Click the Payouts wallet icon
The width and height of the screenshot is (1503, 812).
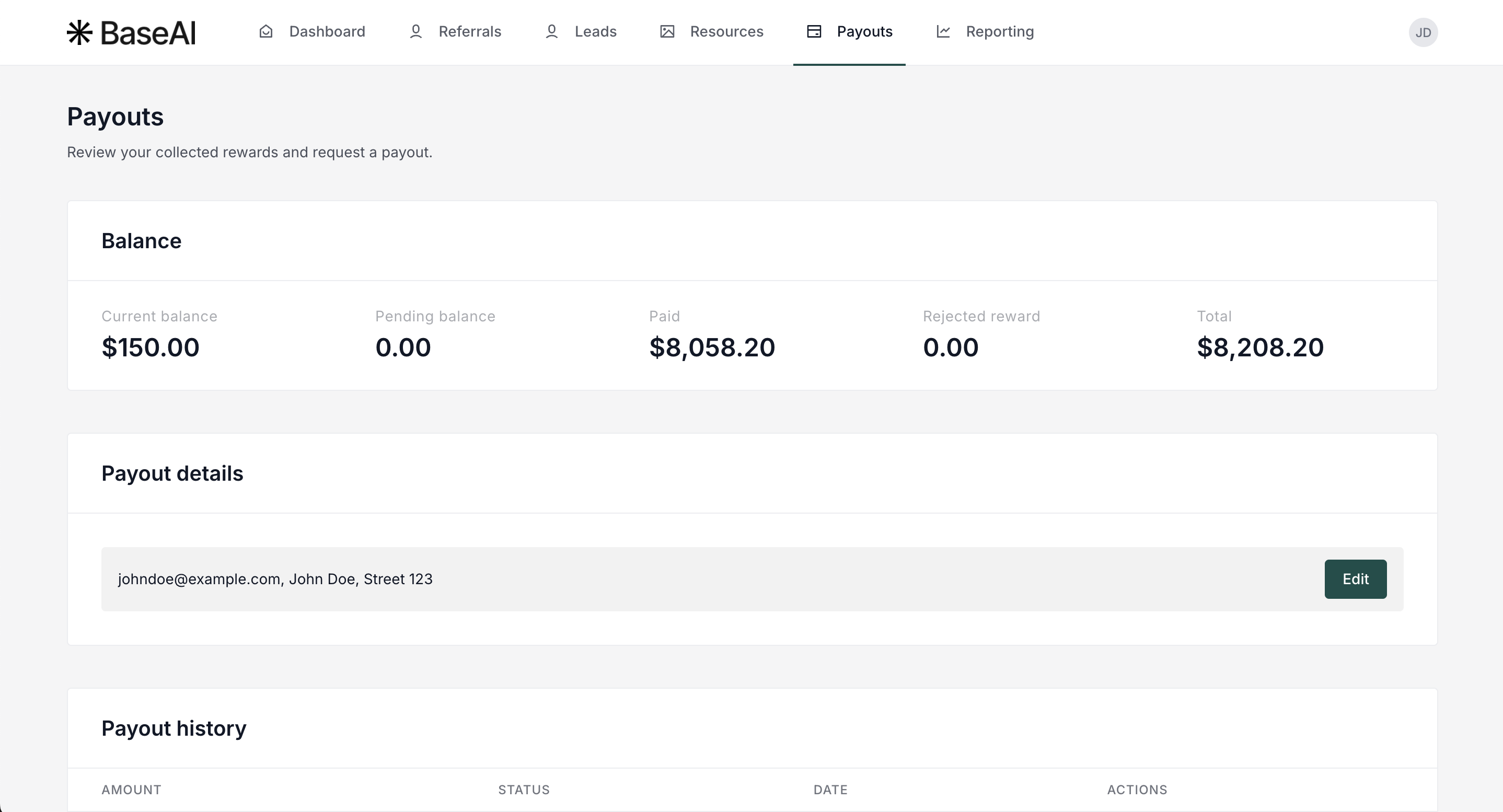pos(814,31)
